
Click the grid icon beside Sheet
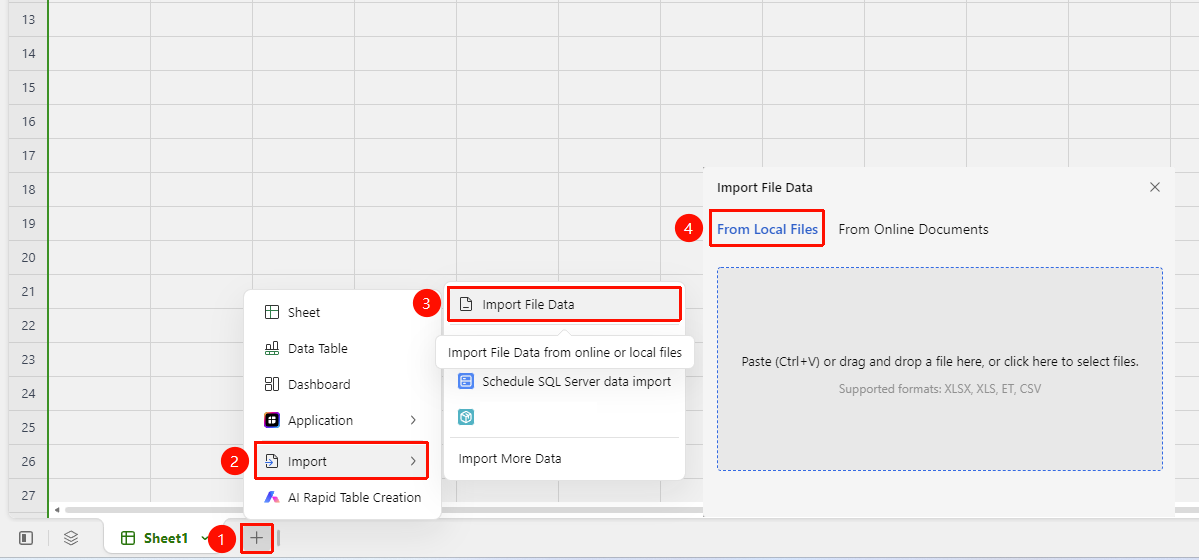click(x=271, y=312)
